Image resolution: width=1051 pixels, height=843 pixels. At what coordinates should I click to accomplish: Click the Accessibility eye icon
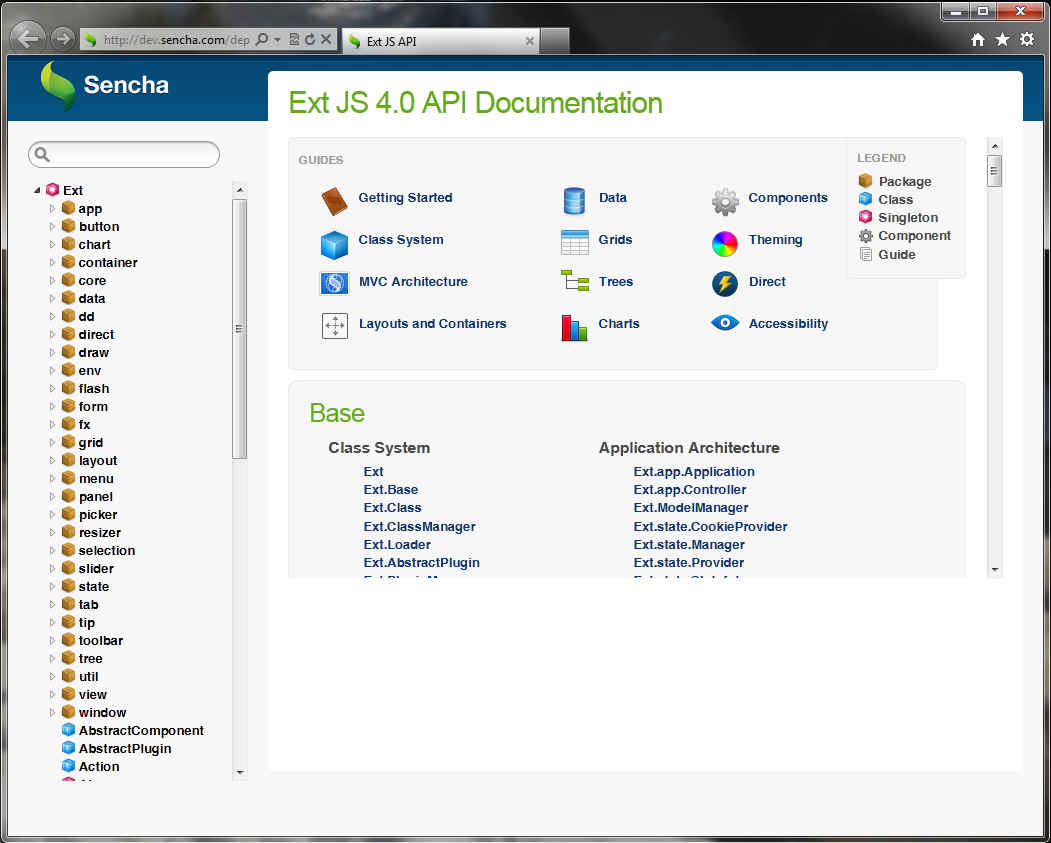pyautogui.click(x=725, y=323)
